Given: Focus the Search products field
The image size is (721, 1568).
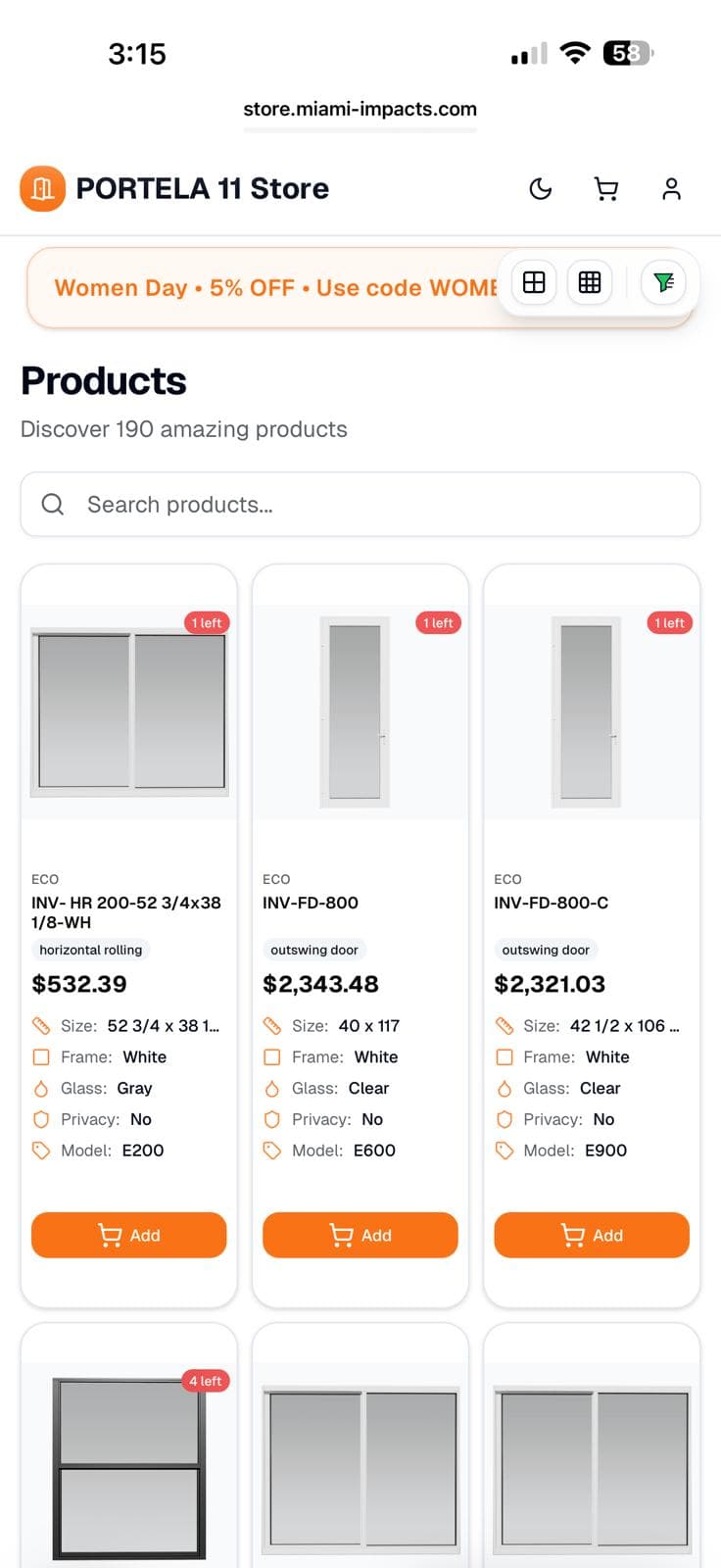Looking at the screenshot, I should pyautogui.click(x=382, y=505).
